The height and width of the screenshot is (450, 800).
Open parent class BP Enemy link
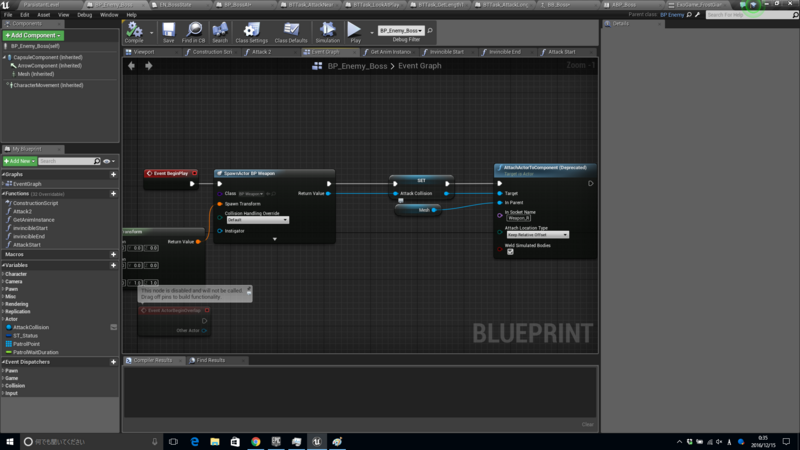coord(672,15)
